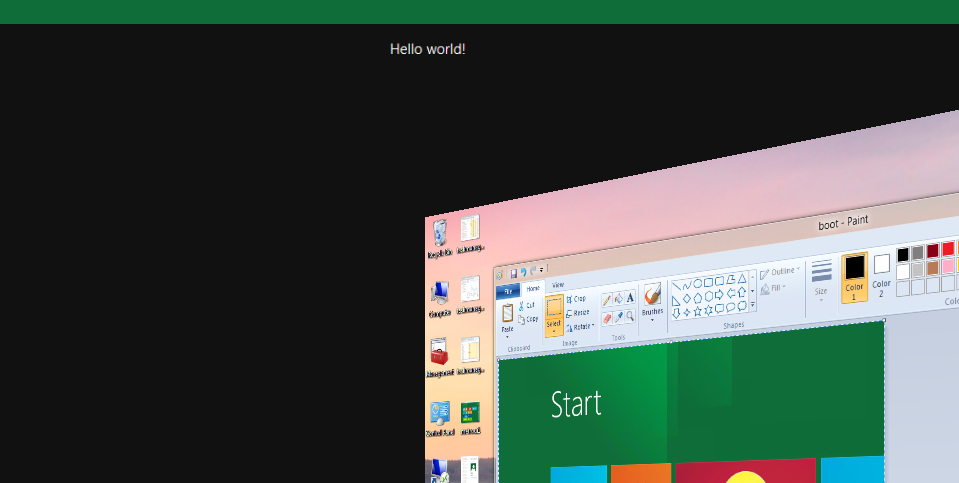Open the Rotate dropdown

[580, 327]
